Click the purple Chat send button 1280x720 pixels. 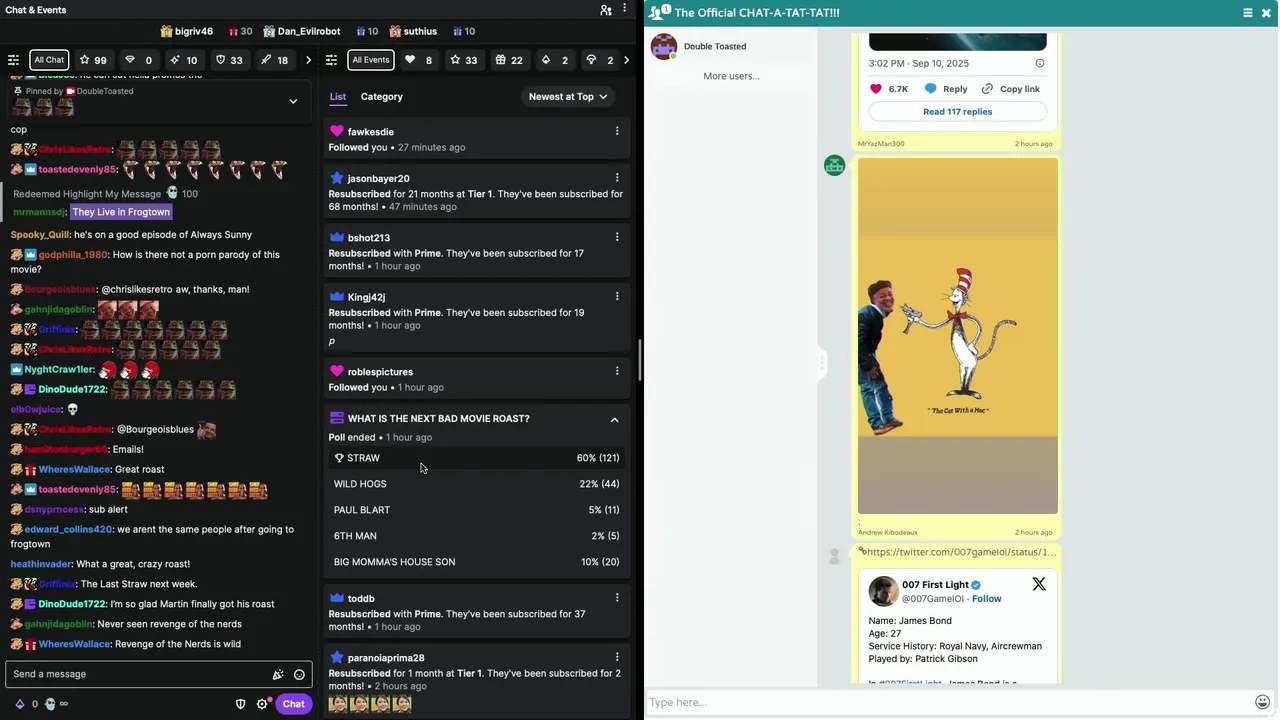pyautogui.click(x=293, y=704)
